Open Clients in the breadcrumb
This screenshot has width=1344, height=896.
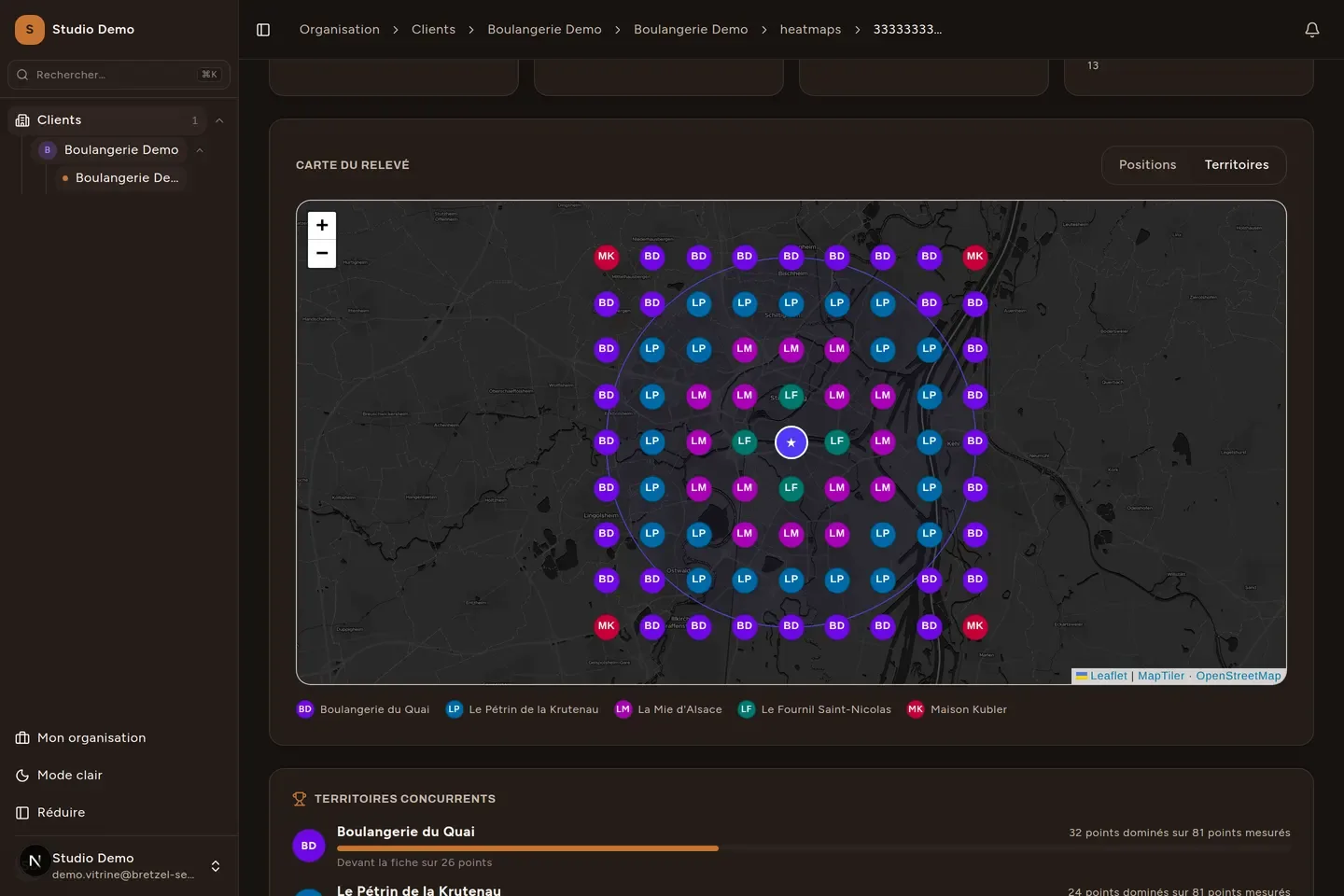pos(433,30)
